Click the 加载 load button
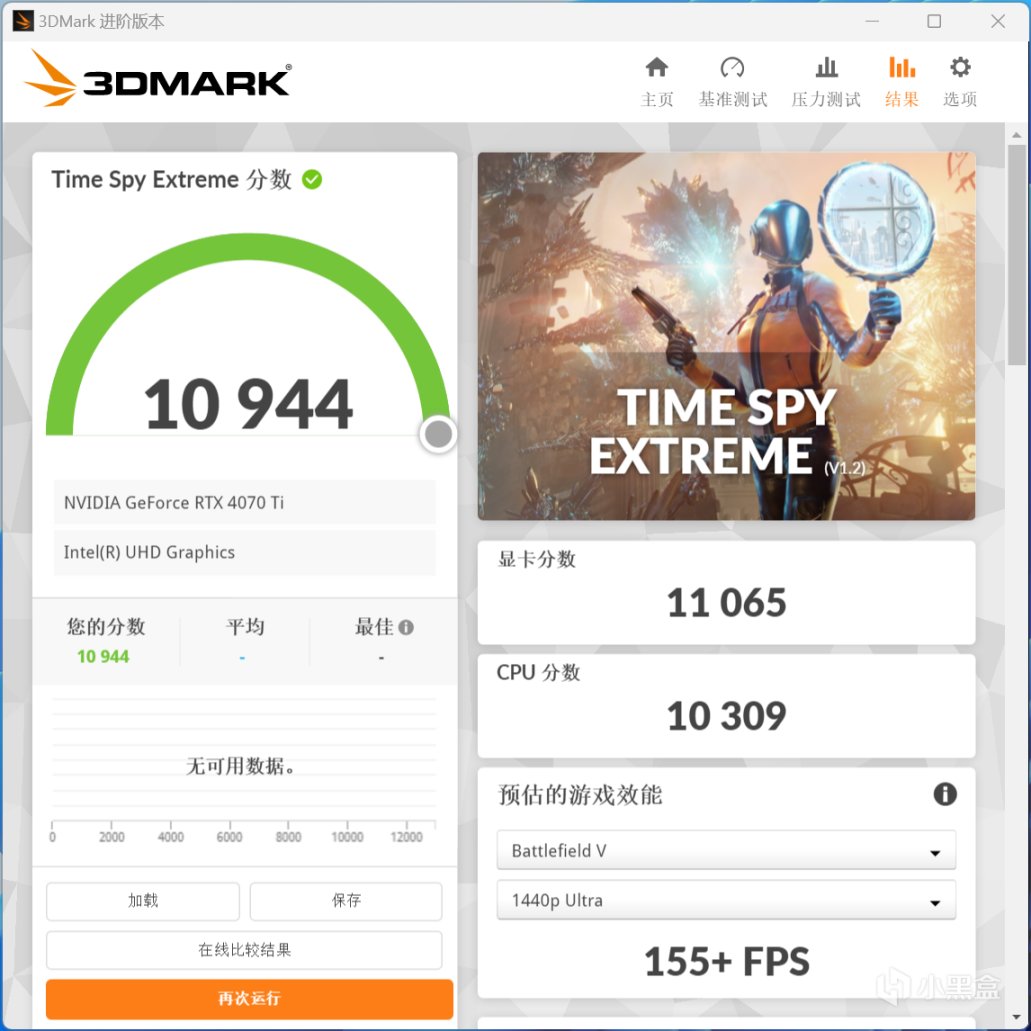 [143, 900]
